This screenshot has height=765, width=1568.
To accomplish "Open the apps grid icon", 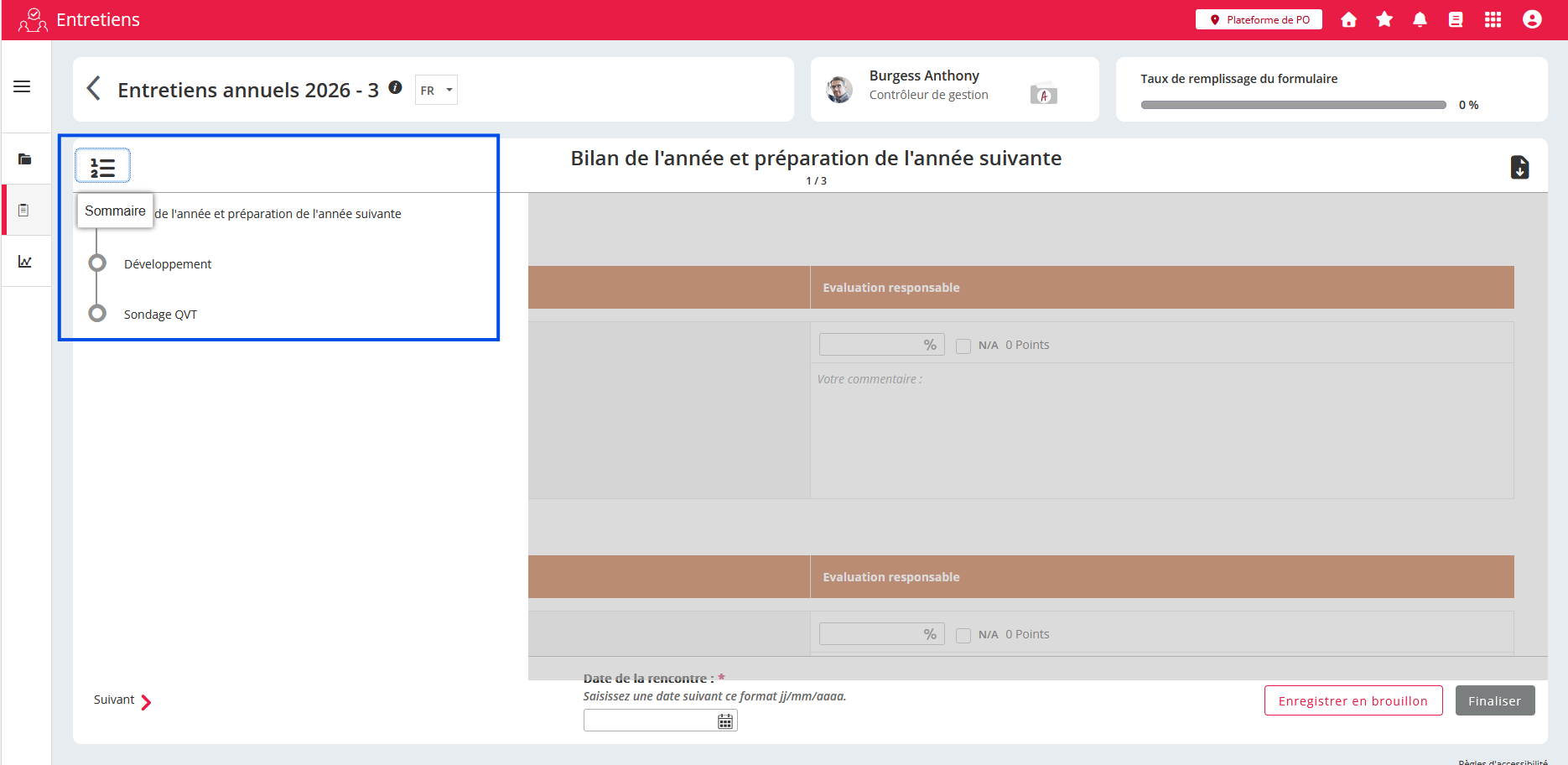I will click(1493, 19).
